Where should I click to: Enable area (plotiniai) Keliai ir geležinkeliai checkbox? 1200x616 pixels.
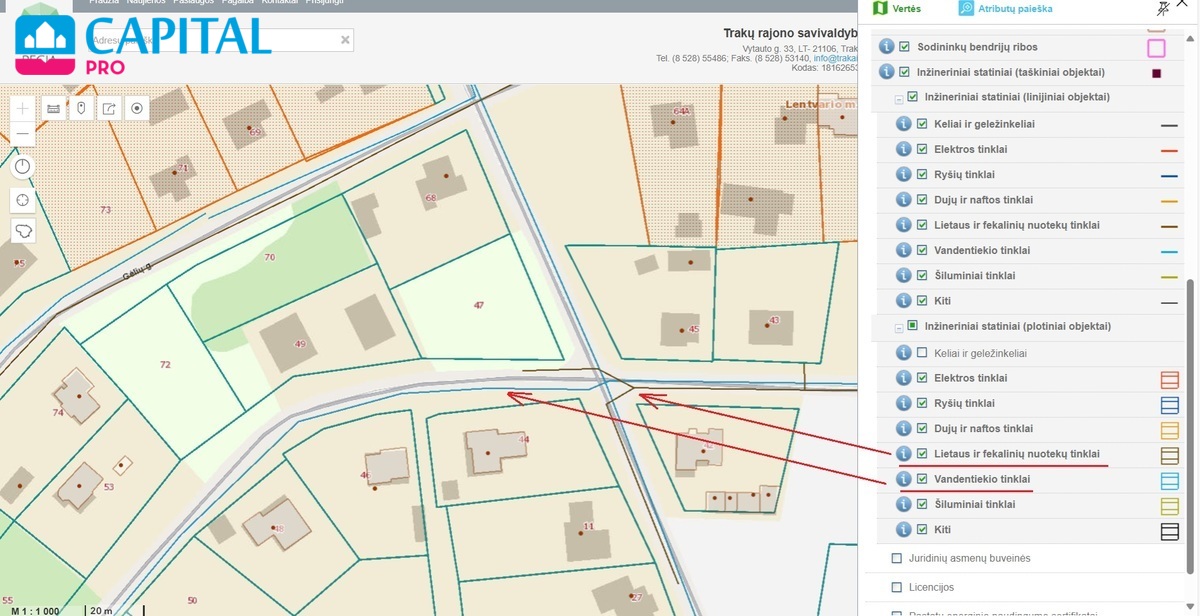click(922, 353)
